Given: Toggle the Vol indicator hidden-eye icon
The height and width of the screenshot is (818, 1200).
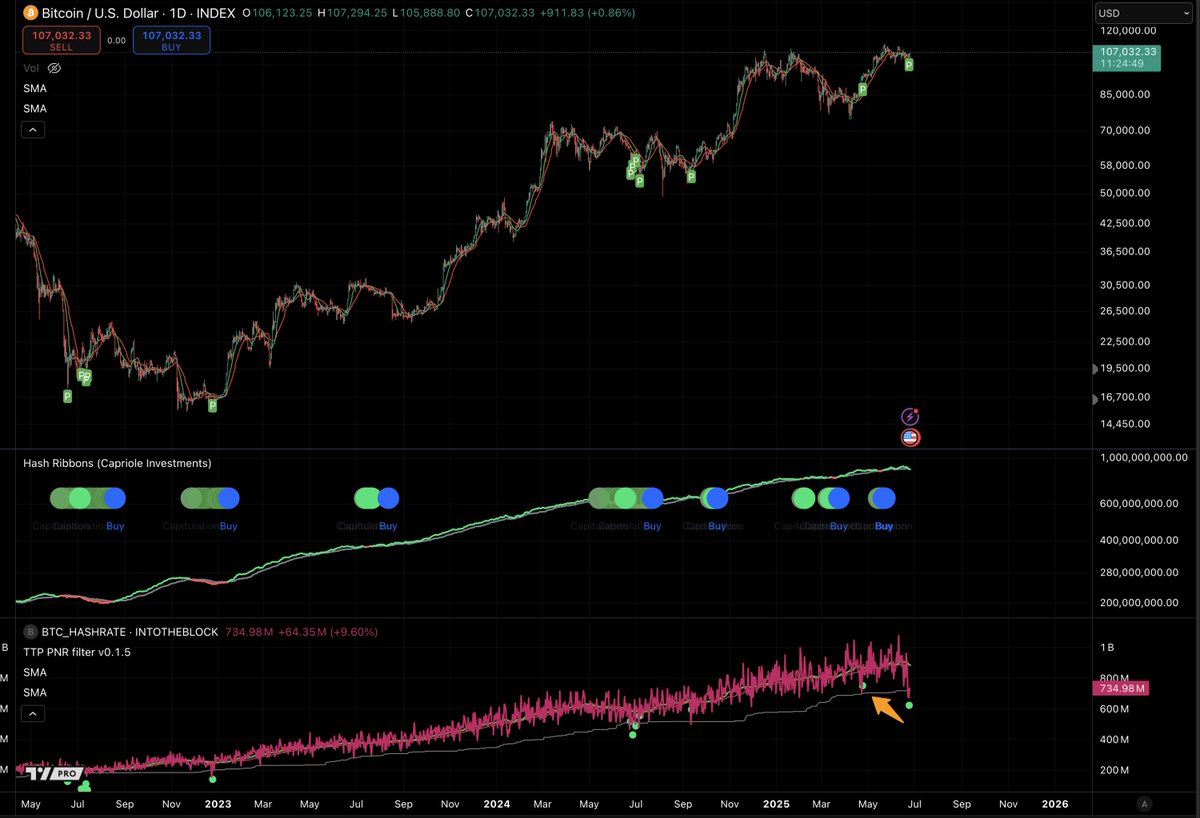Looking at the screenshot, I should coord(55,68).
